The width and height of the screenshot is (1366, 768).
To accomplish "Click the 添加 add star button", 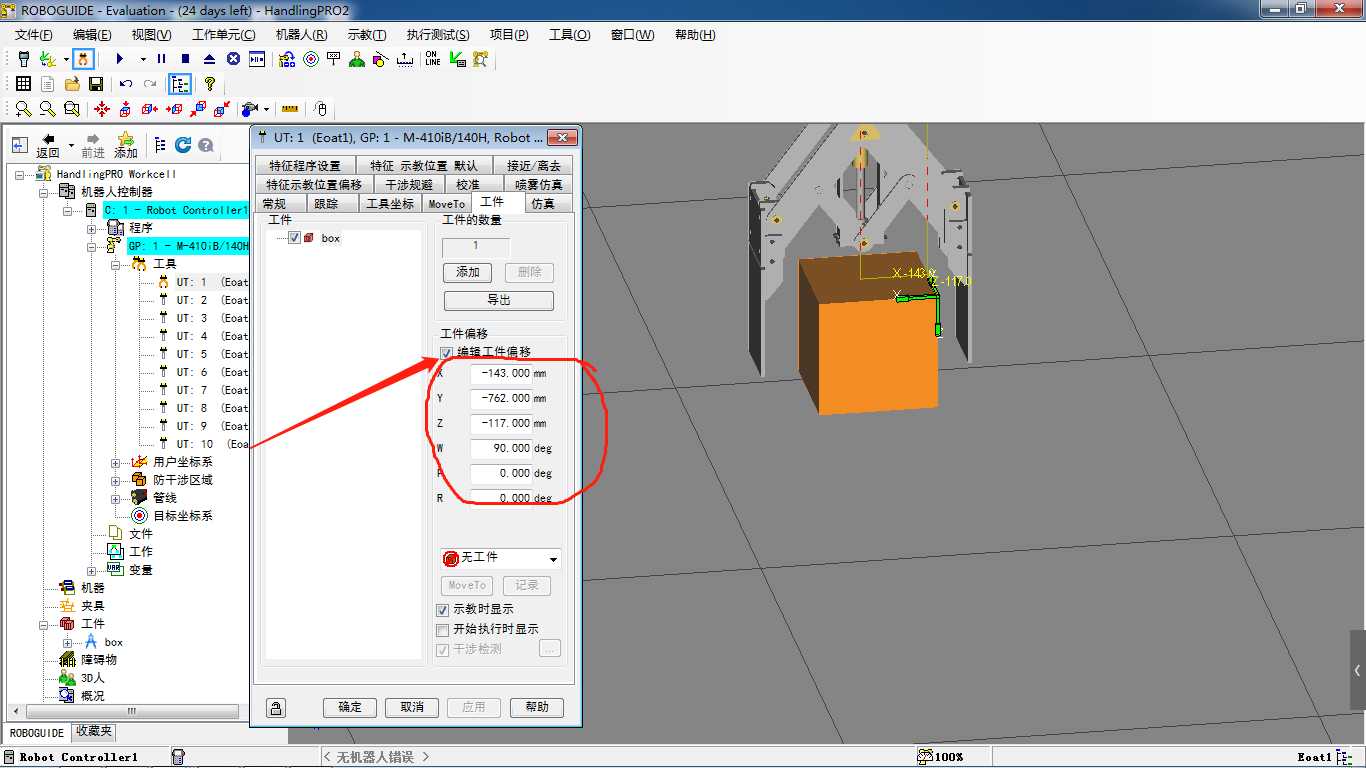I will (126, 145).
